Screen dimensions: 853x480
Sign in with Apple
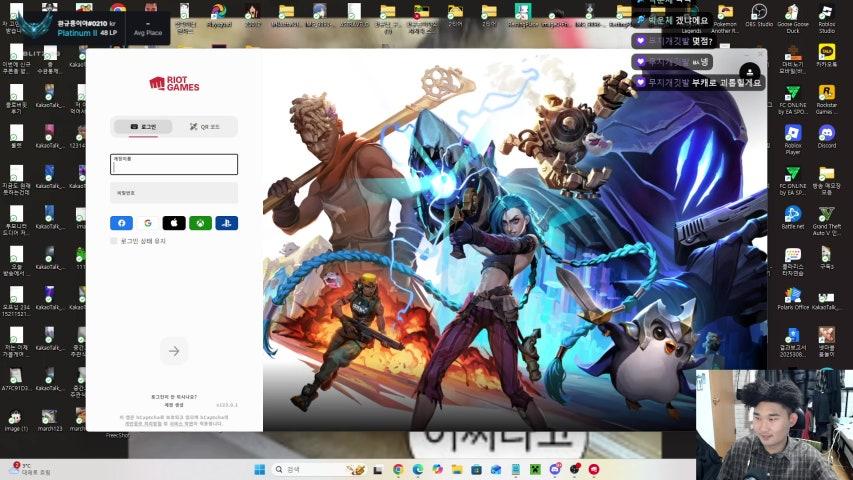pos(174,223)
